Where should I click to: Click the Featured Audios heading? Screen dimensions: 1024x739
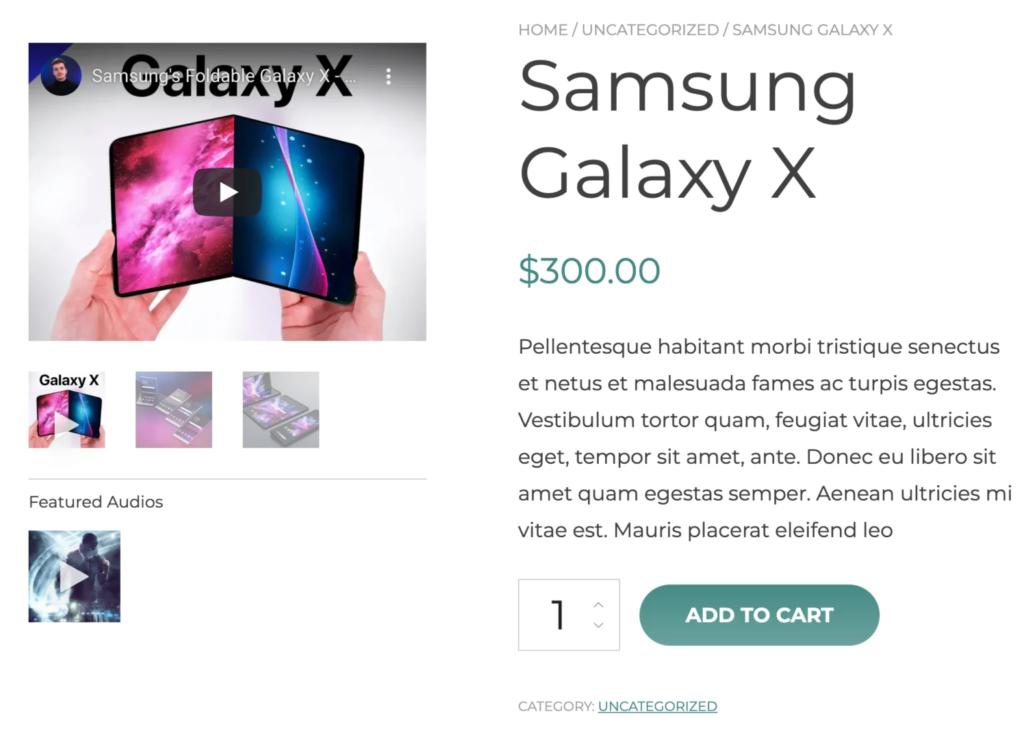(96, 502)
